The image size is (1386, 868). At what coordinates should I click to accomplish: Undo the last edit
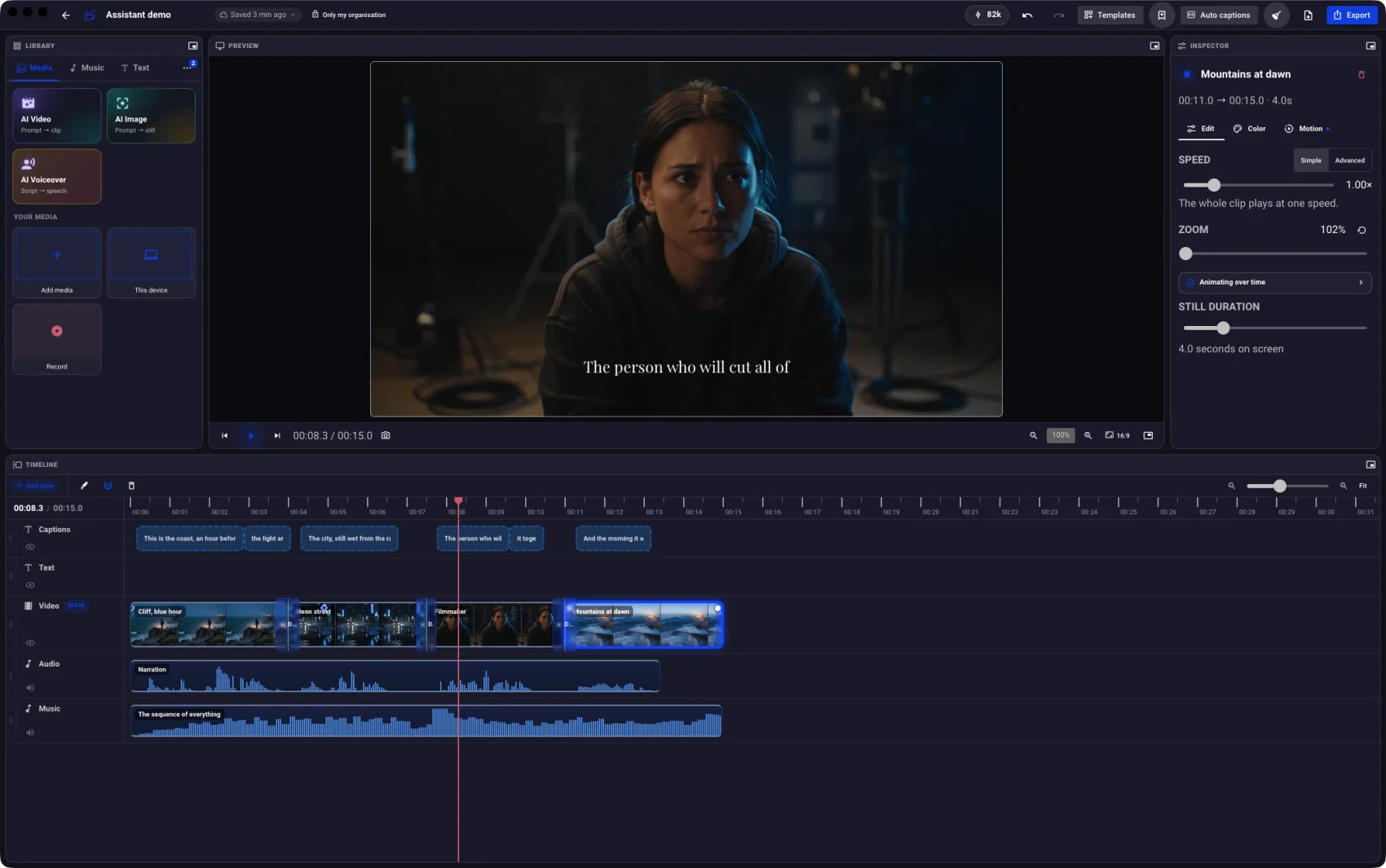coord(1027,15)
